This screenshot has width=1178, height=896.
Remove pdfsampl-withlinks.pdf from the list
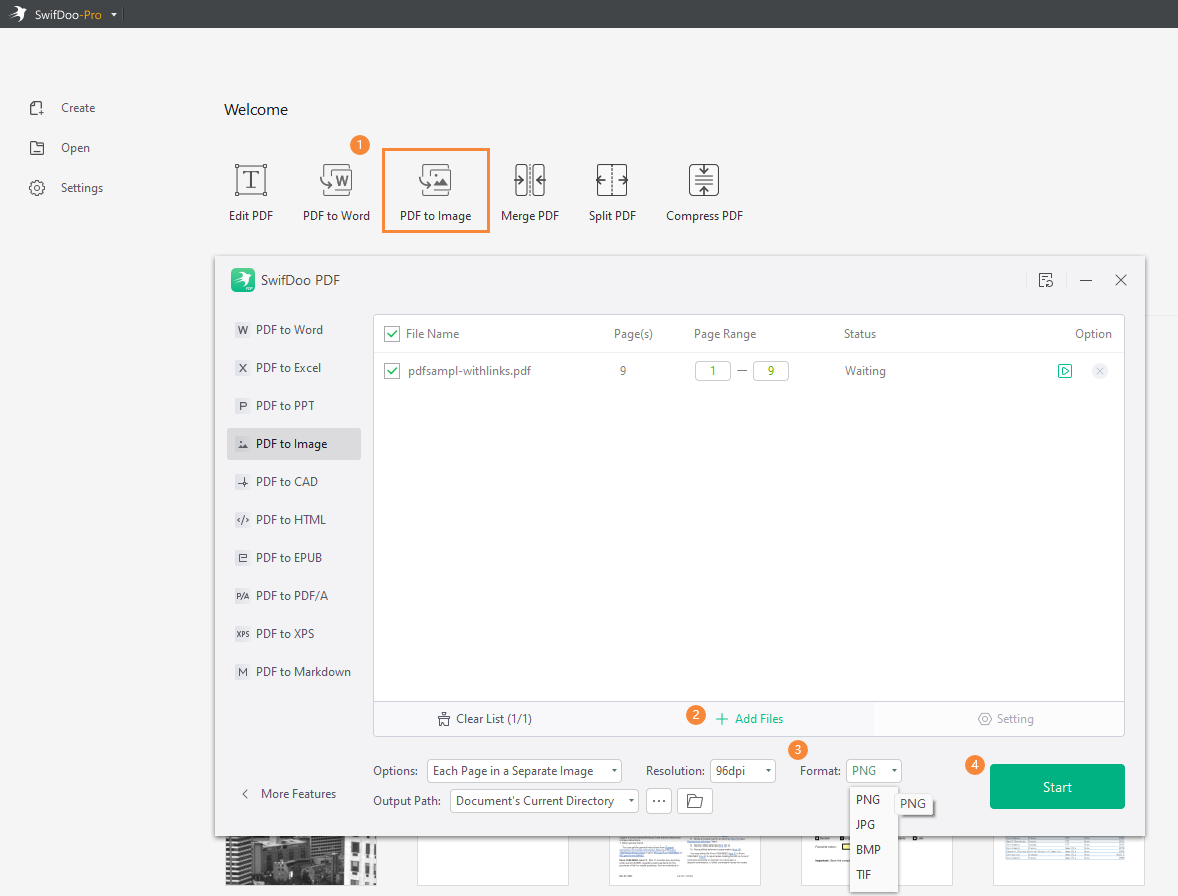coord(1100,371)
